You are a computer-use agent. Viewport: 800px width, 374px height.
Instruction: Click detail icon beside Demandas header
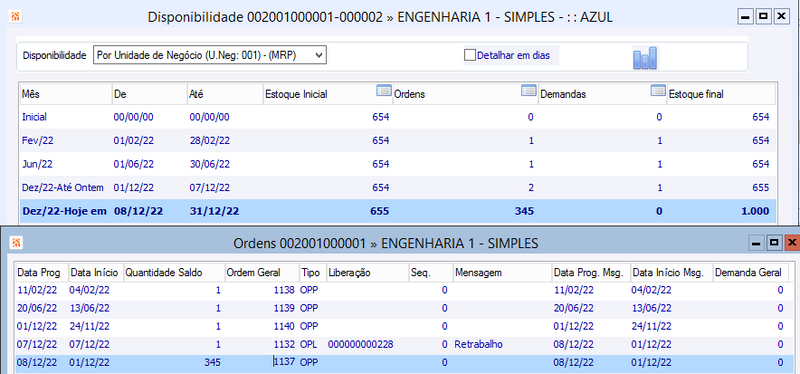[659, 91]
